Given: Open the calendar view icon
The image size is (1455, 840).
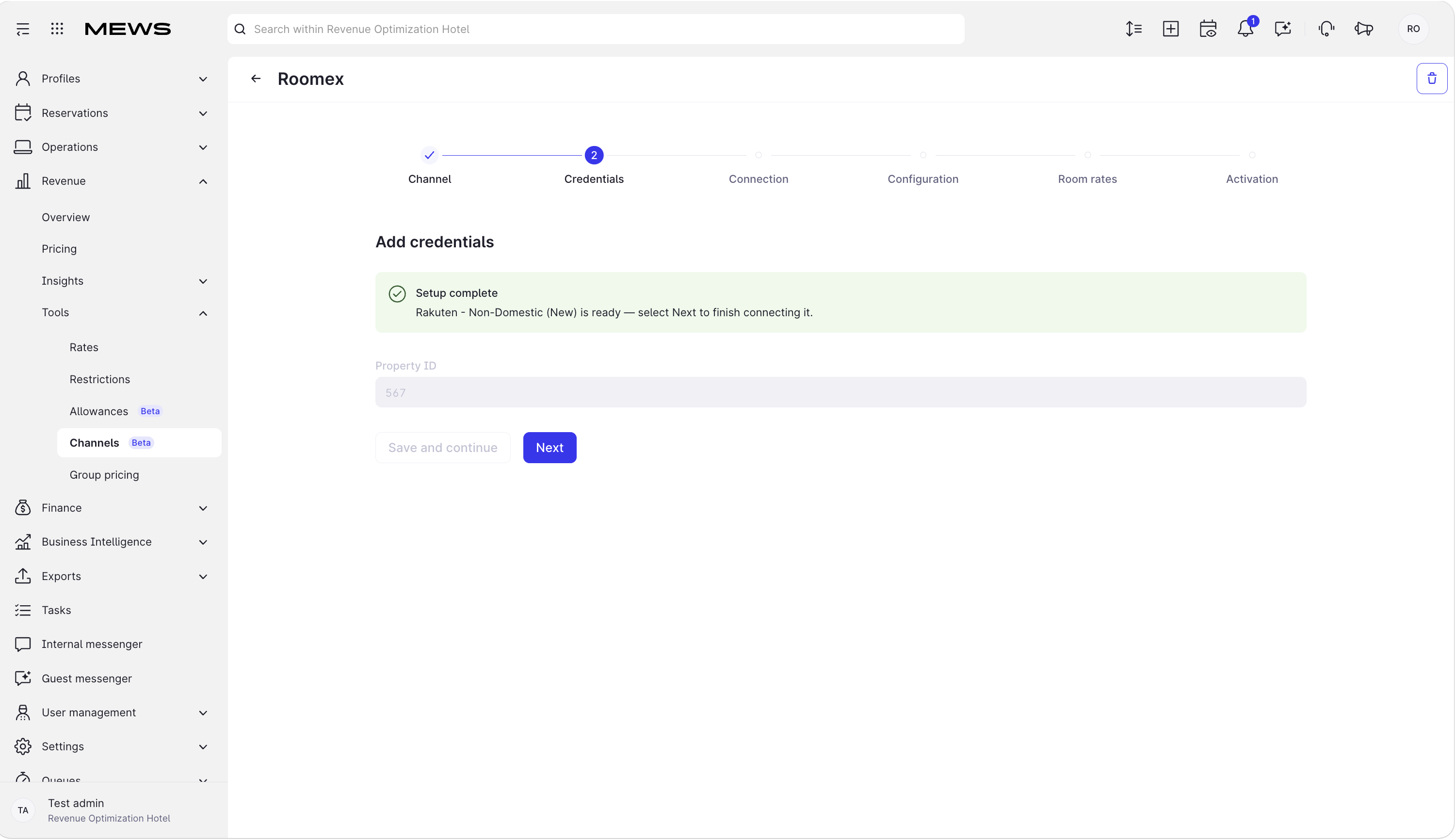Looking at the screenshot, I should [1208, 29].
